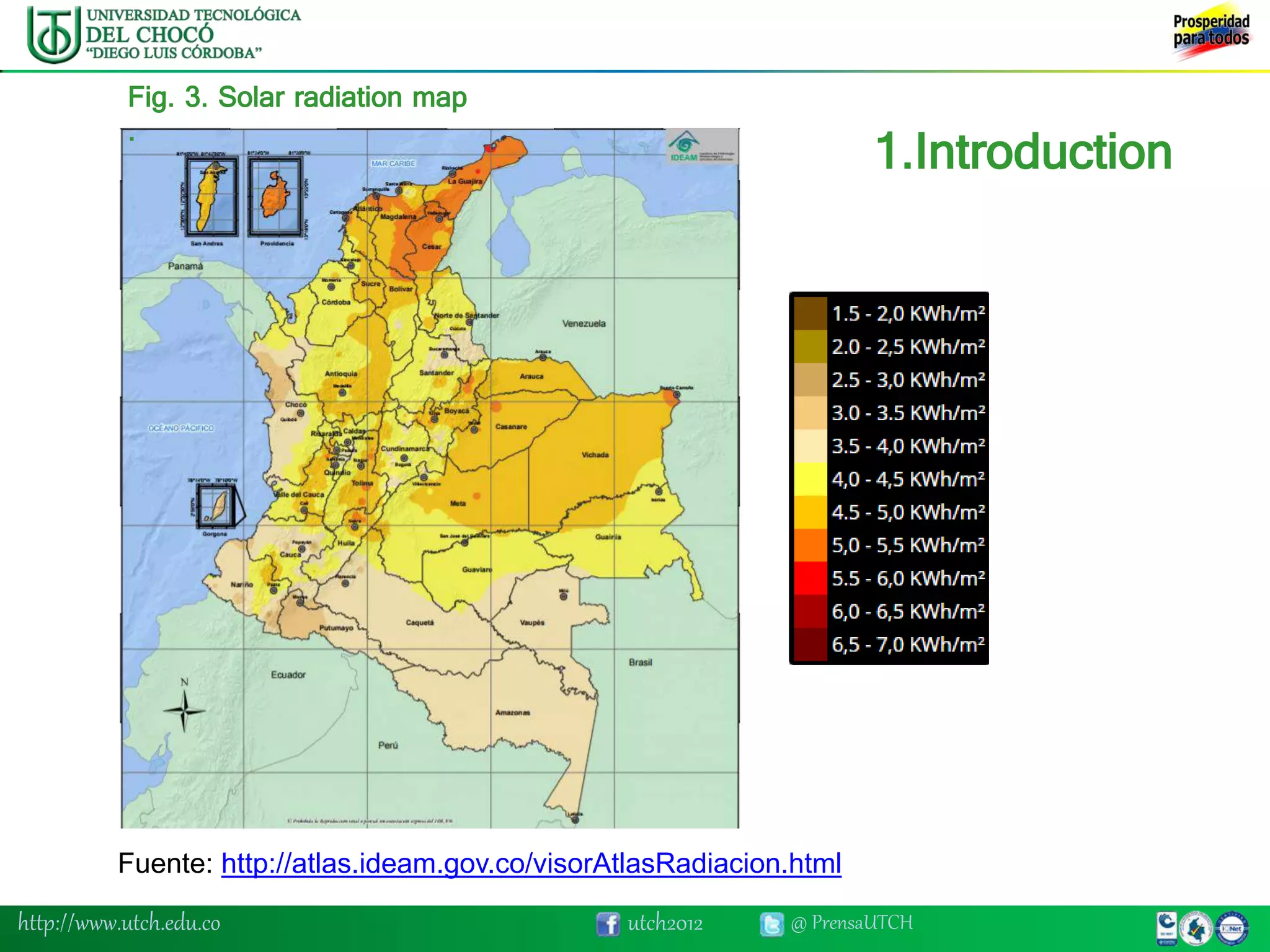
Task: Click the IQNet certification badge
Action: click(x=1232, y=928)
